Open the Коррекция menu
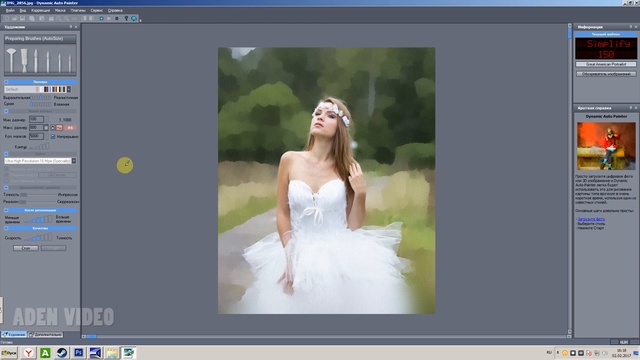Image resolution: width=640 pixels, height=360 pixels. pyautogui.click(x=40, y=10)
